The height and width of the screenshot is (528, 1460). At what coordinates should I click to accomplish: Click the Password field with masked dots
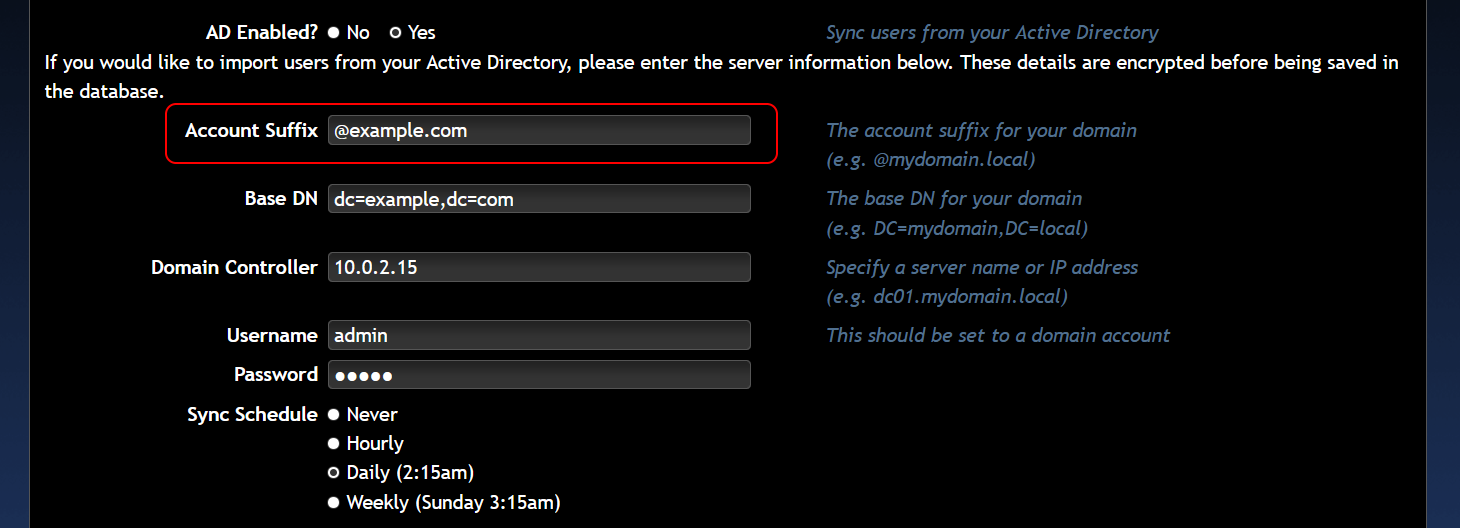point(539,375)
